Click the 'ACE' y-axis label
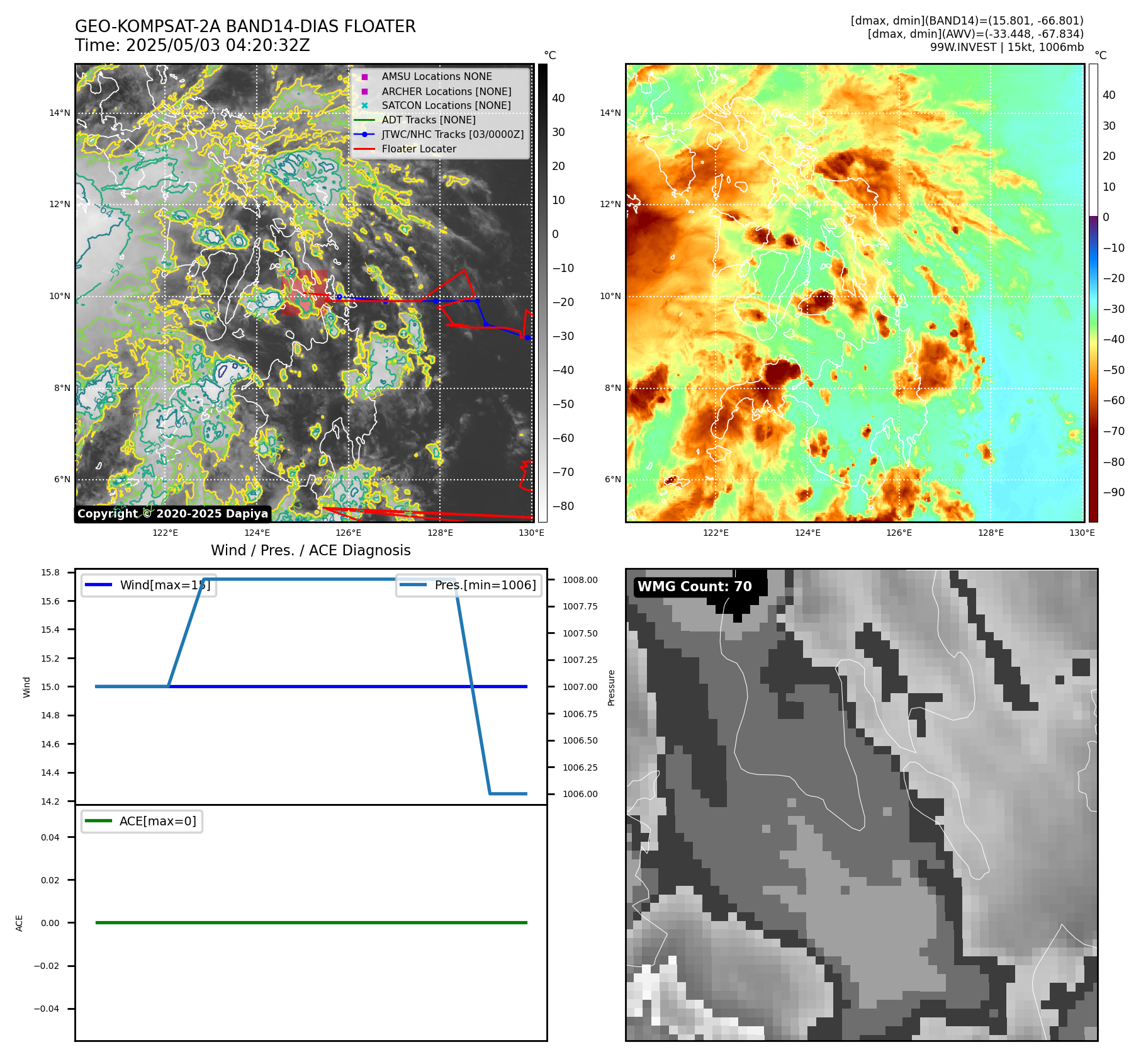 click(19, 923)
